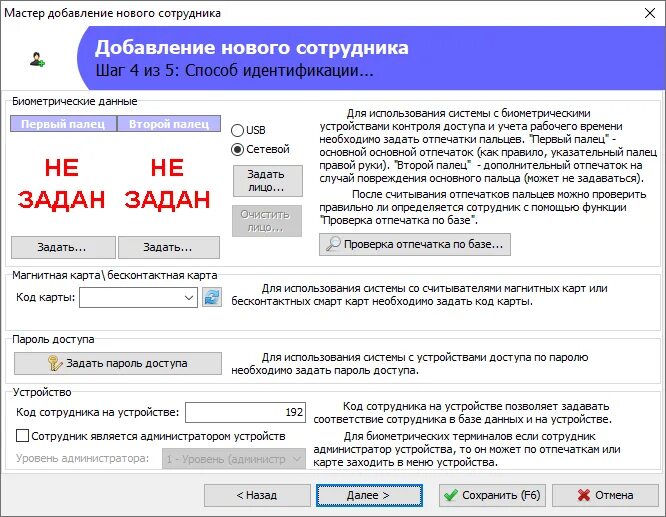Switch to Второй палец tab header
Screen dimensions: 666x517
[x=169, y=124]
